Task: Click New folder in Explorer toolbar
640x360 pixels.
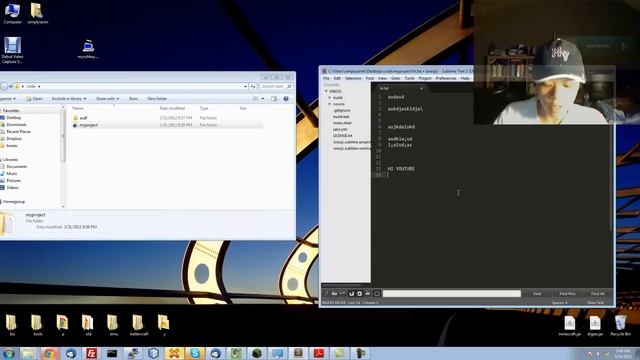Action: [157, 99]
